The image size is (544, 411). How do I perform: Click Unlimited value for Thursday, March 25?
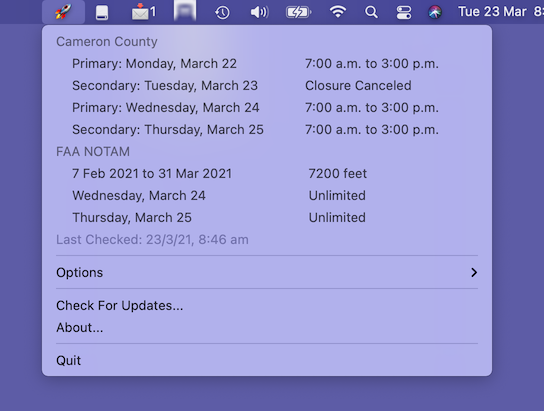tap(337, 217)
